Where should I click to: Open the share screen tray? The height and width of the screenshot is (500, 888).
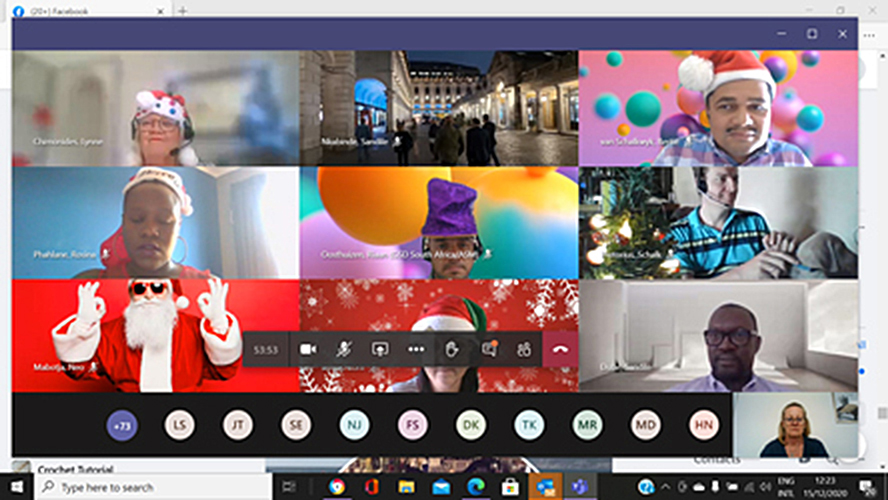380,349
